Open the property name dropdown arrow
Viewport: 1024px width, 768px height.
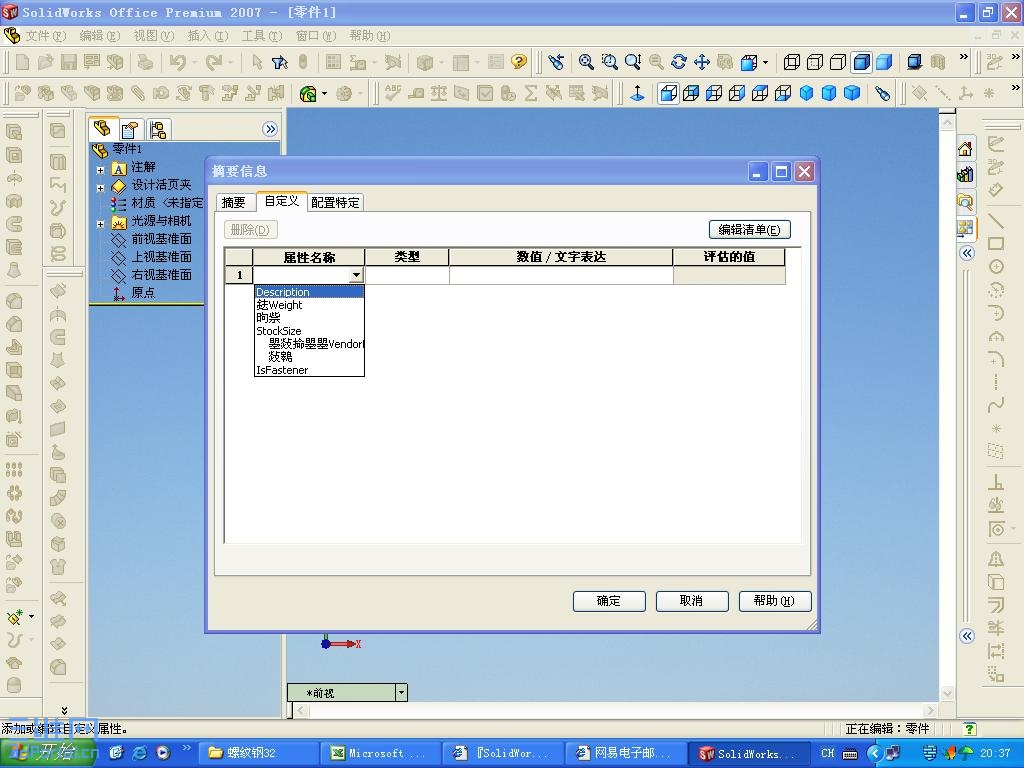point(356,275)
